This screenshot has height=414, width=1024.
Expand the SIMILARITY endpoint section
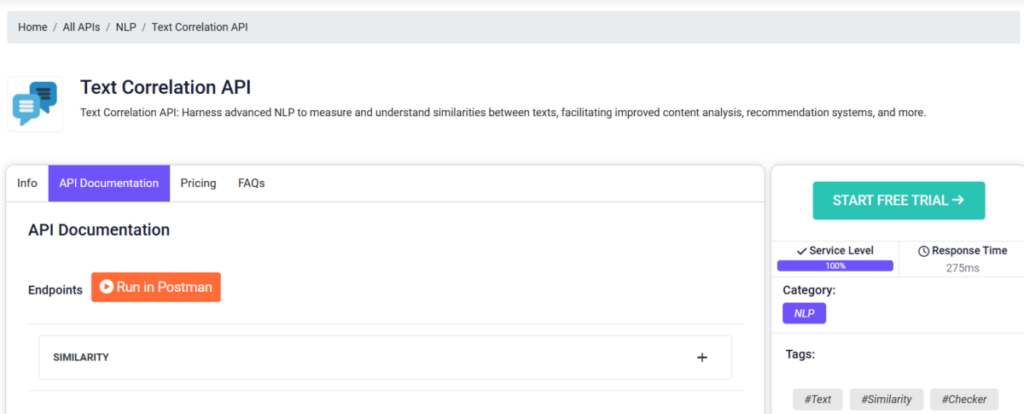(385, 357)
